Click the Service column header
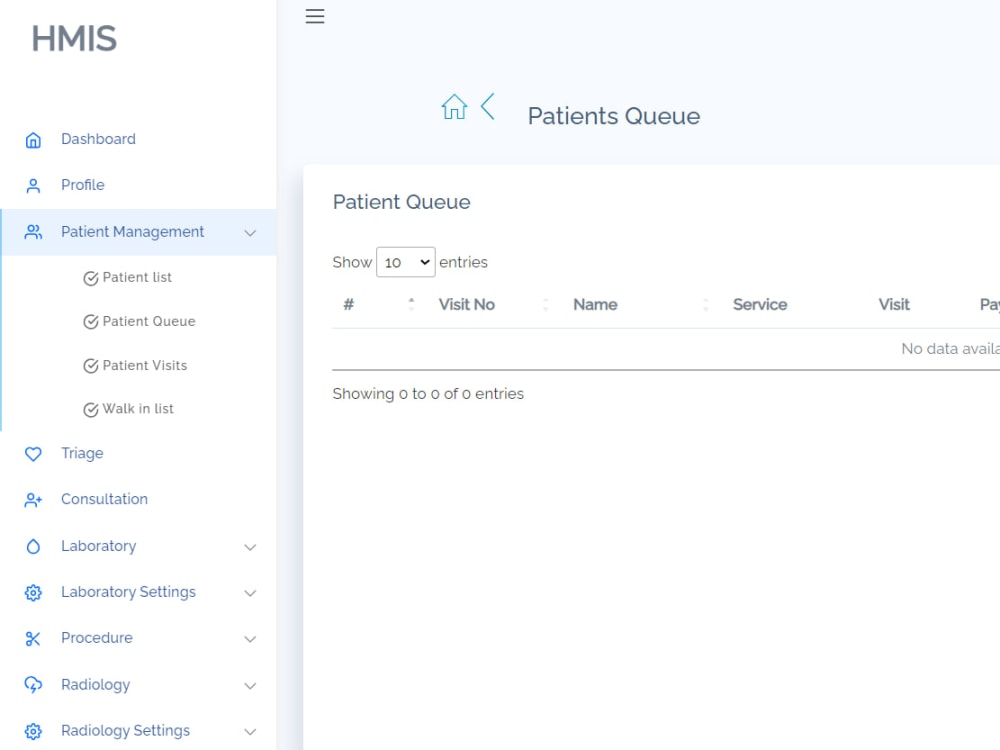1000x750 pixels. pos(760,305)
